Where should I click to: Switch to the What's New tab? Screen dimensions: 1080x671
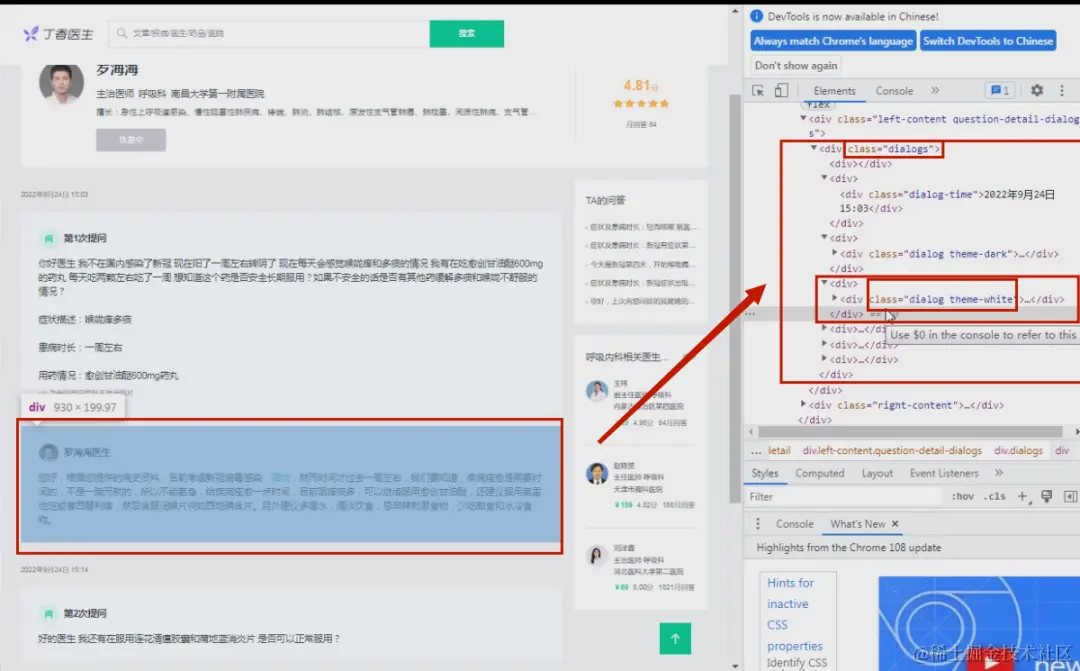(857, 524)
